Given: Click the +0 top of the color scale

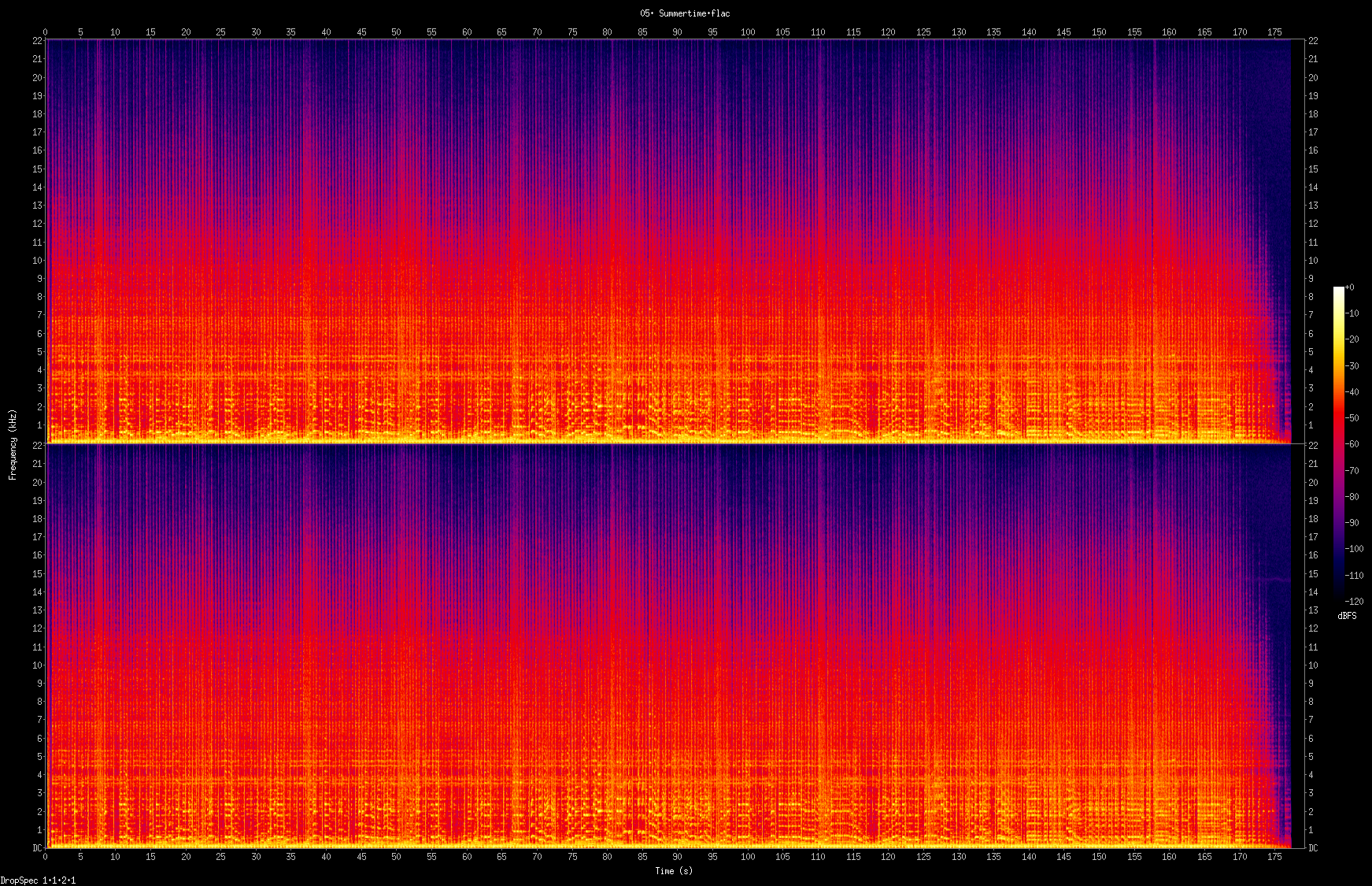Looking at the screenshot, I should click(1349, 287).
